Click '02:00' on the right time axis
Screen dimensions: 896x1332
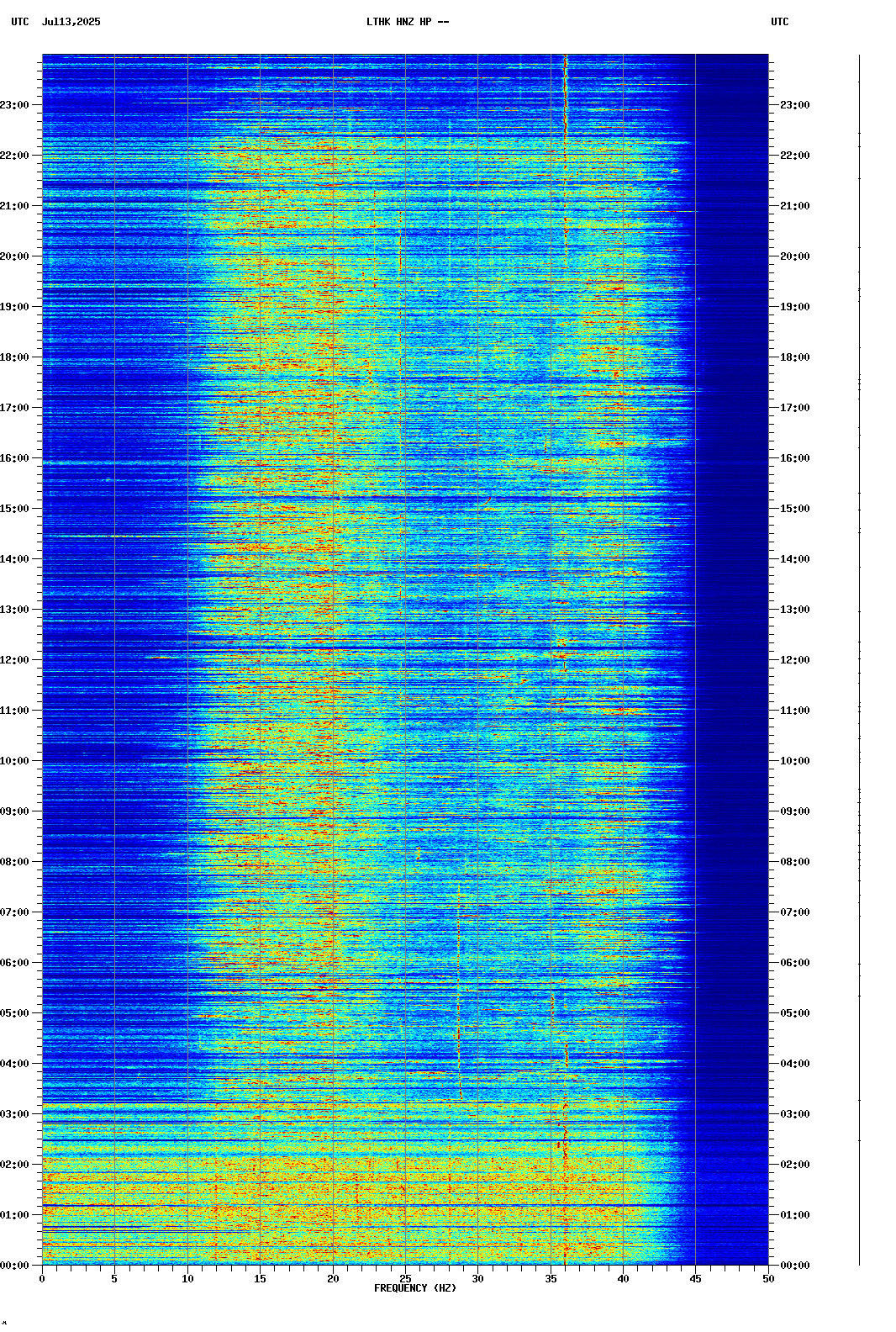(795, 1165)
